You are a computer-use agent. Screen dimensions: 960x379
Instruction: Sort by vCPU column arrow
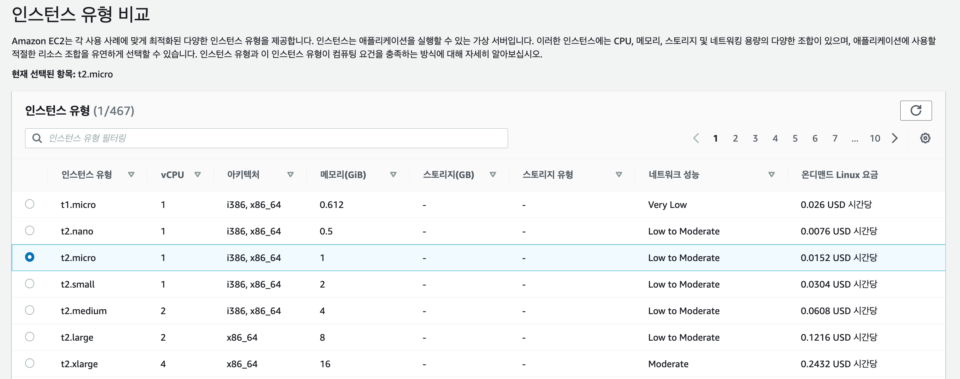click(x=197, y=174)
